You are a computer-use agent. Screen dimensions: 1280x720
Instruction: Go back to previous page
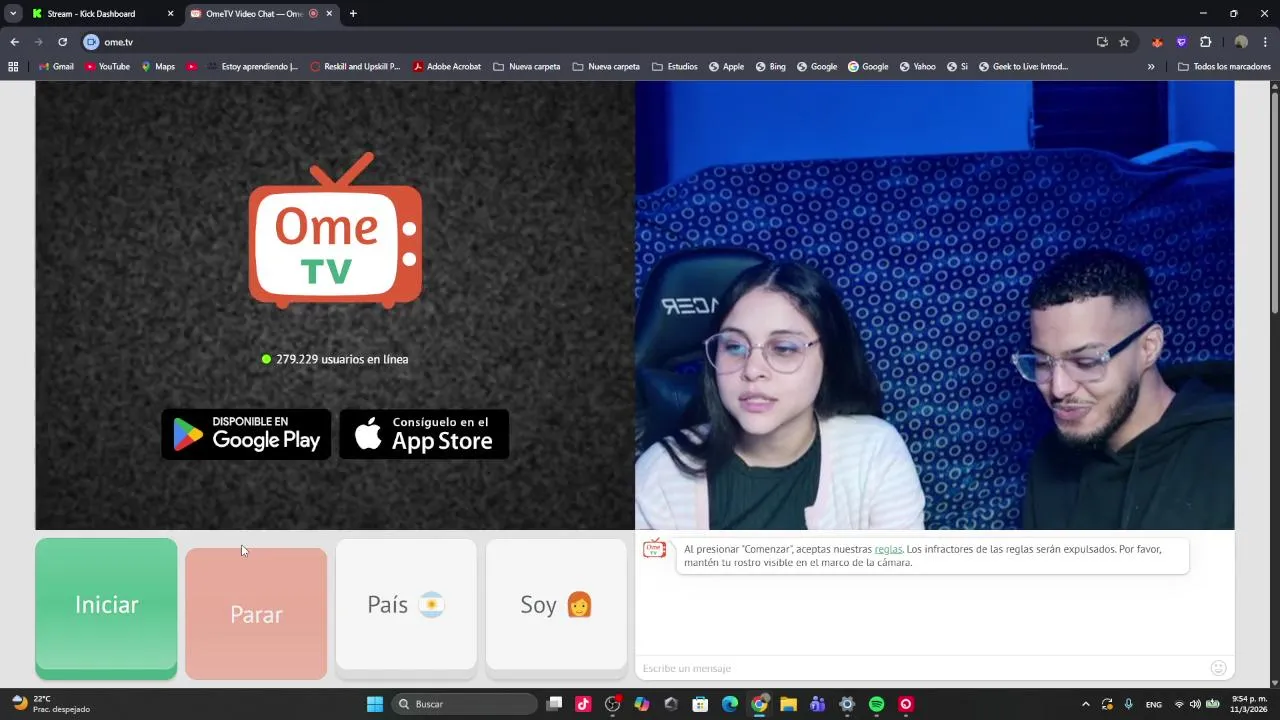[x=14, y=42]
